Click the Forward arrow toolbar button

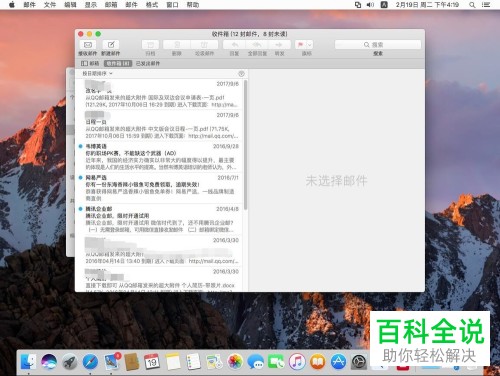(279, 45)
